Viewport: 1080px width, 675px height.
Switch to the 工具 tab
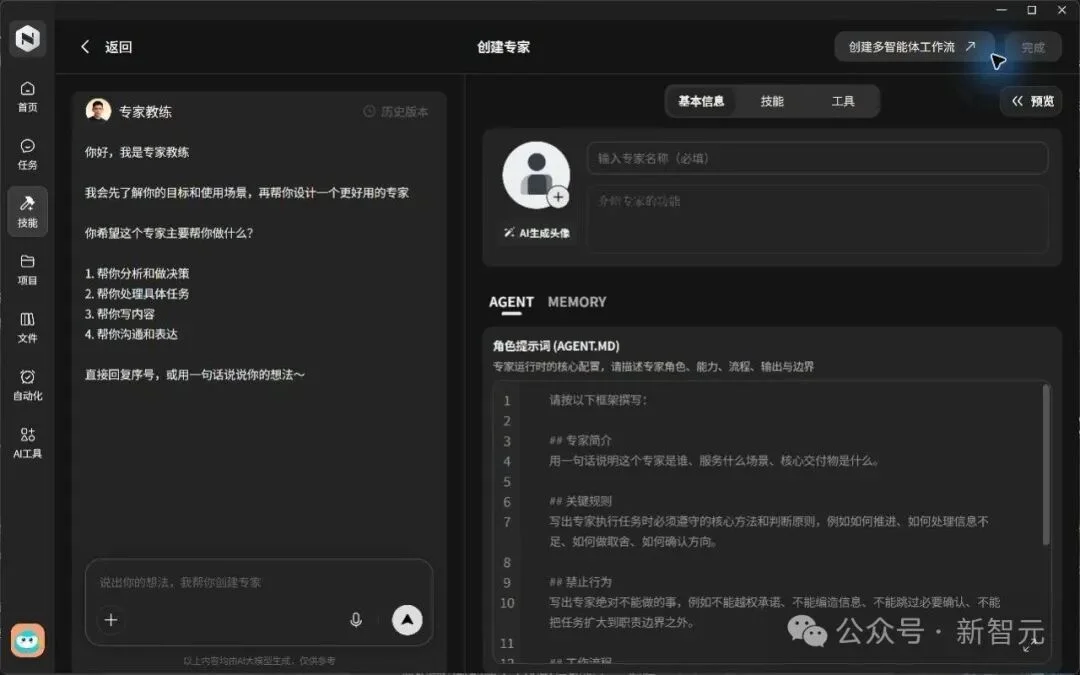pyautogui.click(x=843, y=101)
